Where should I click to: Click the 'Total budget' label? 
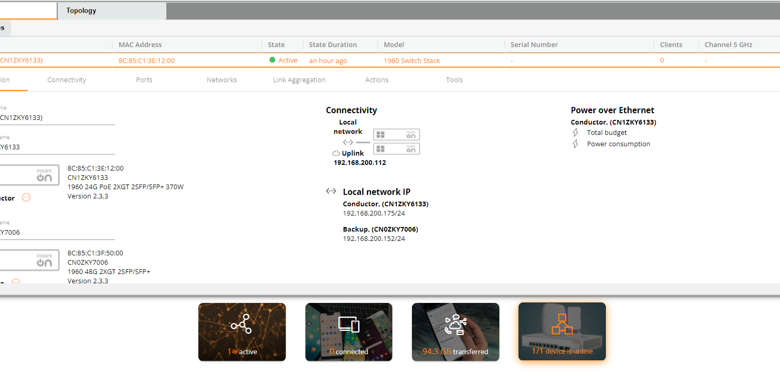[607, 133]
